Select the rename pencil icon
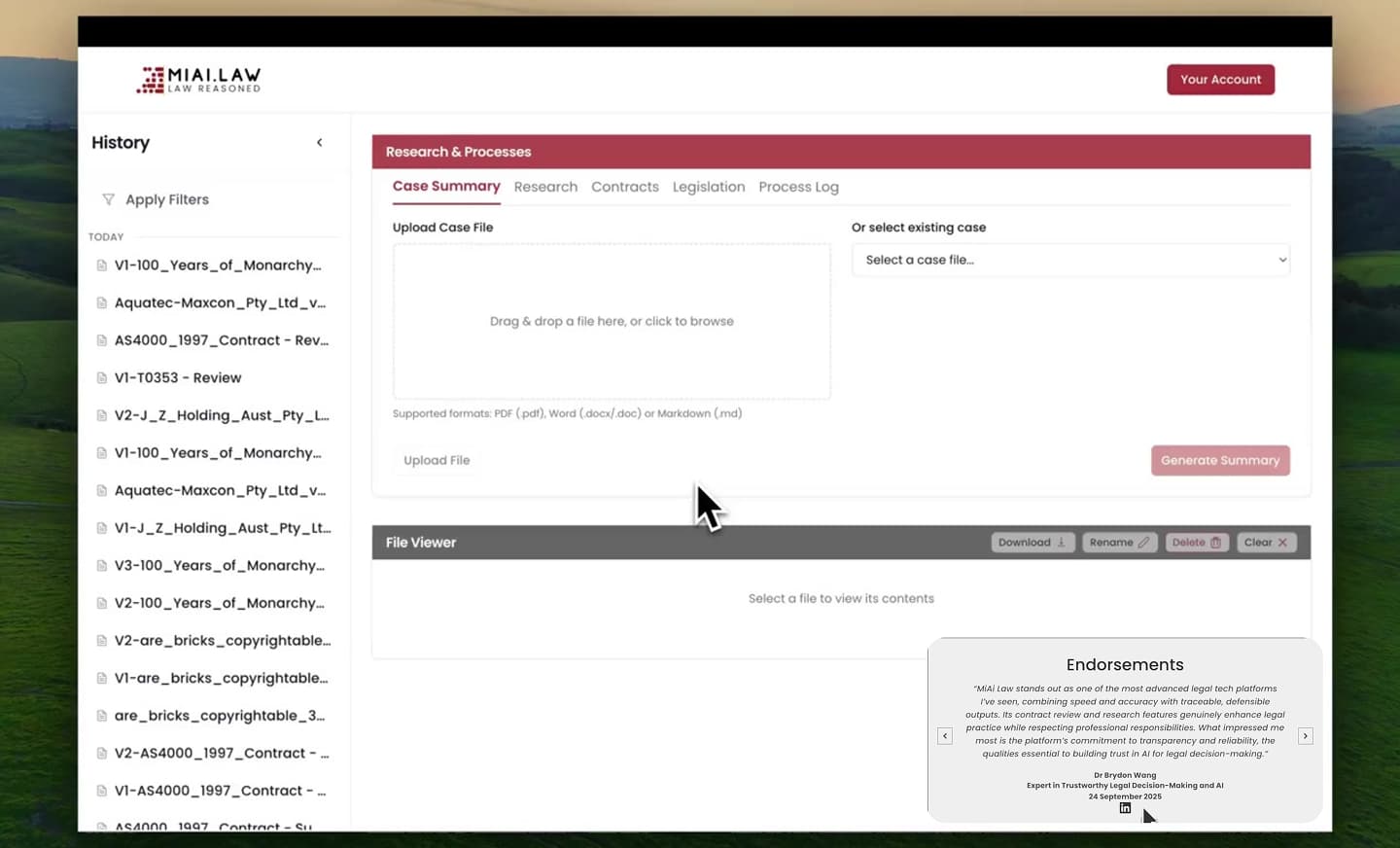The image size is (1400, 848). (x=1144, y=542)
